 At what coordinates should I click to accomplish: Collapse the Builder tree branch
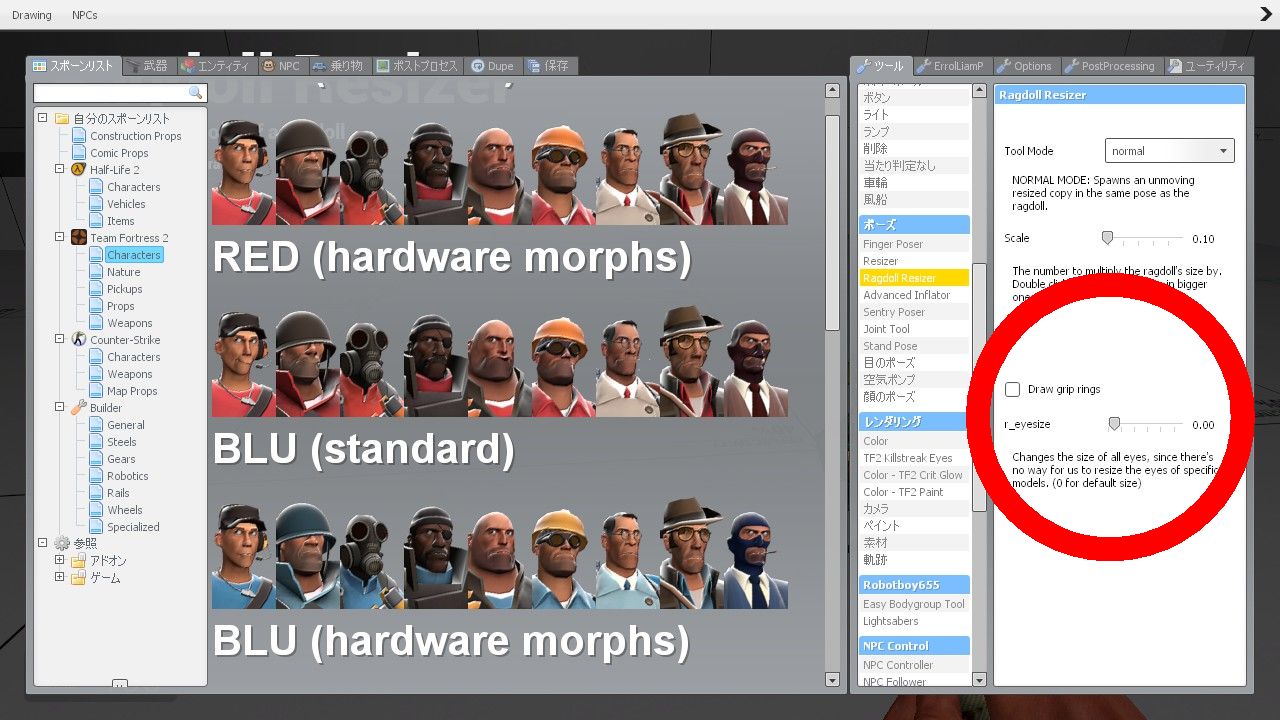[60, 407]
